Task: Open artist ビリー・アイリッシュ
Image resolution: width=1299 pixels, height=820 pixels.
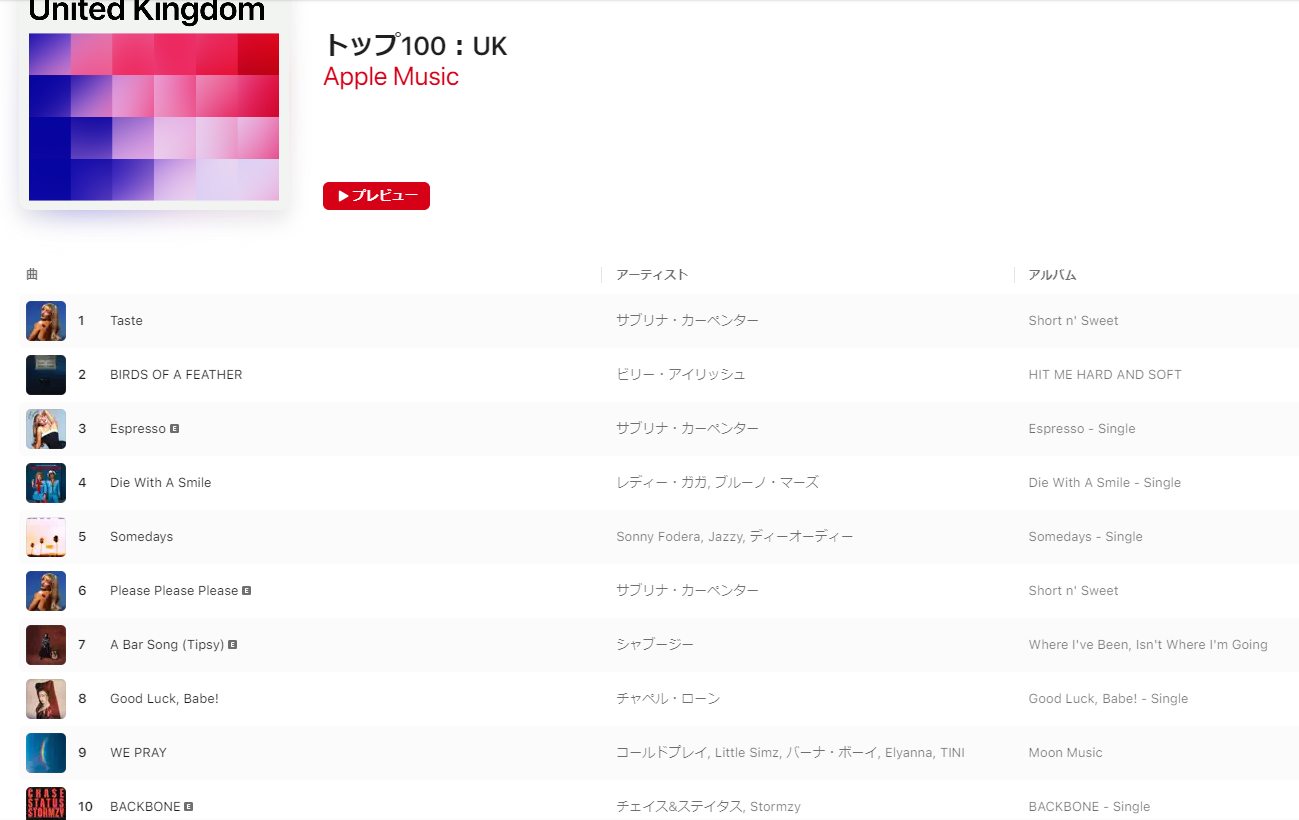Action: coord(681,375)
